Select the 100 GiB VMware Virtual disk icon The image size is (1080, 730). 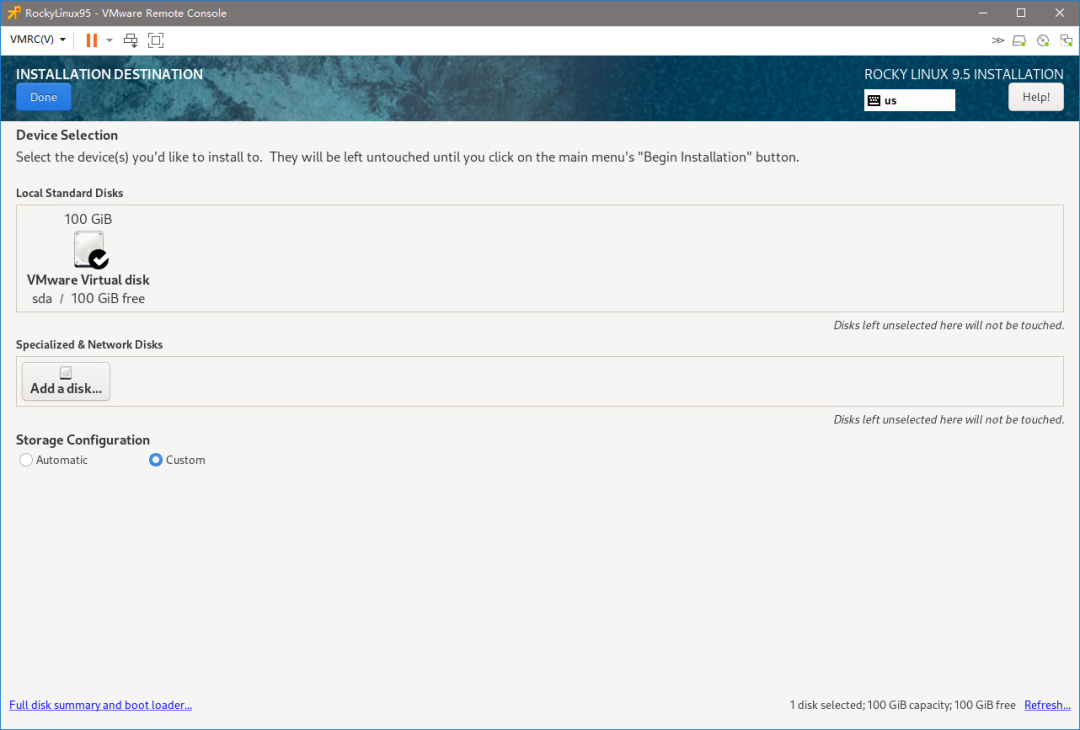tap(90, 249)
